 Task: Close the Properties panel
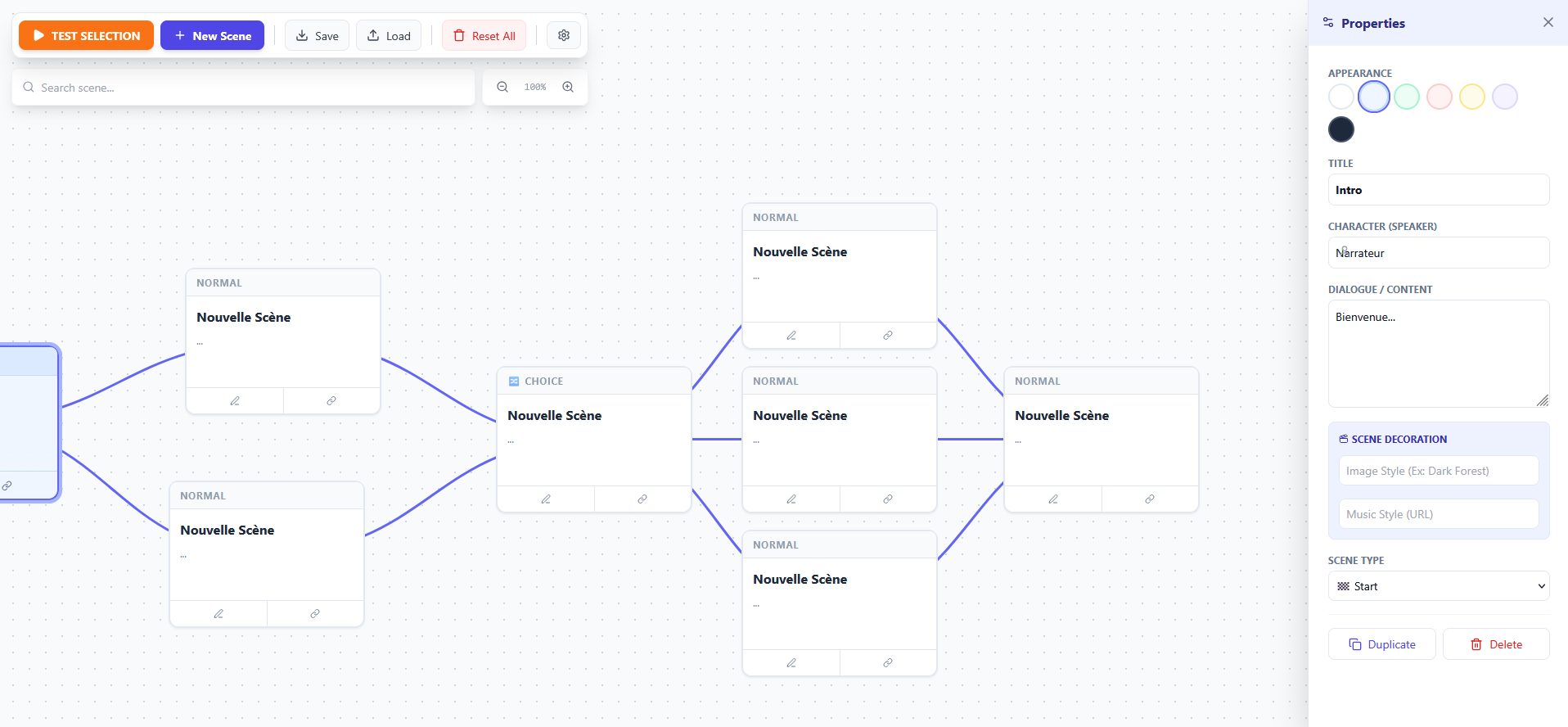tap(1548, 22)
